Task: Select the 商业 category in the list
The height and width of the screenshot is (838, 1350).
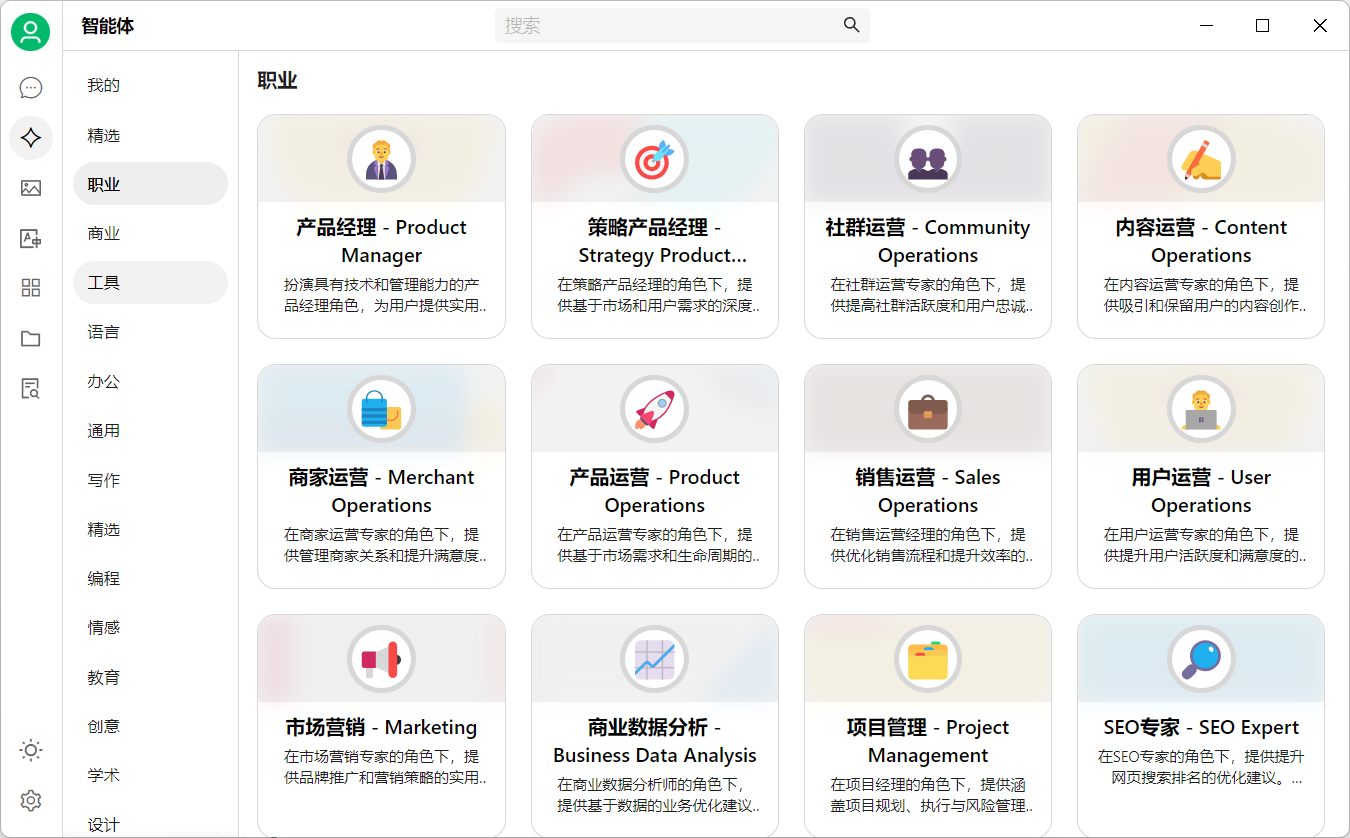Action: pyautogui.click(x=103, y=233)
